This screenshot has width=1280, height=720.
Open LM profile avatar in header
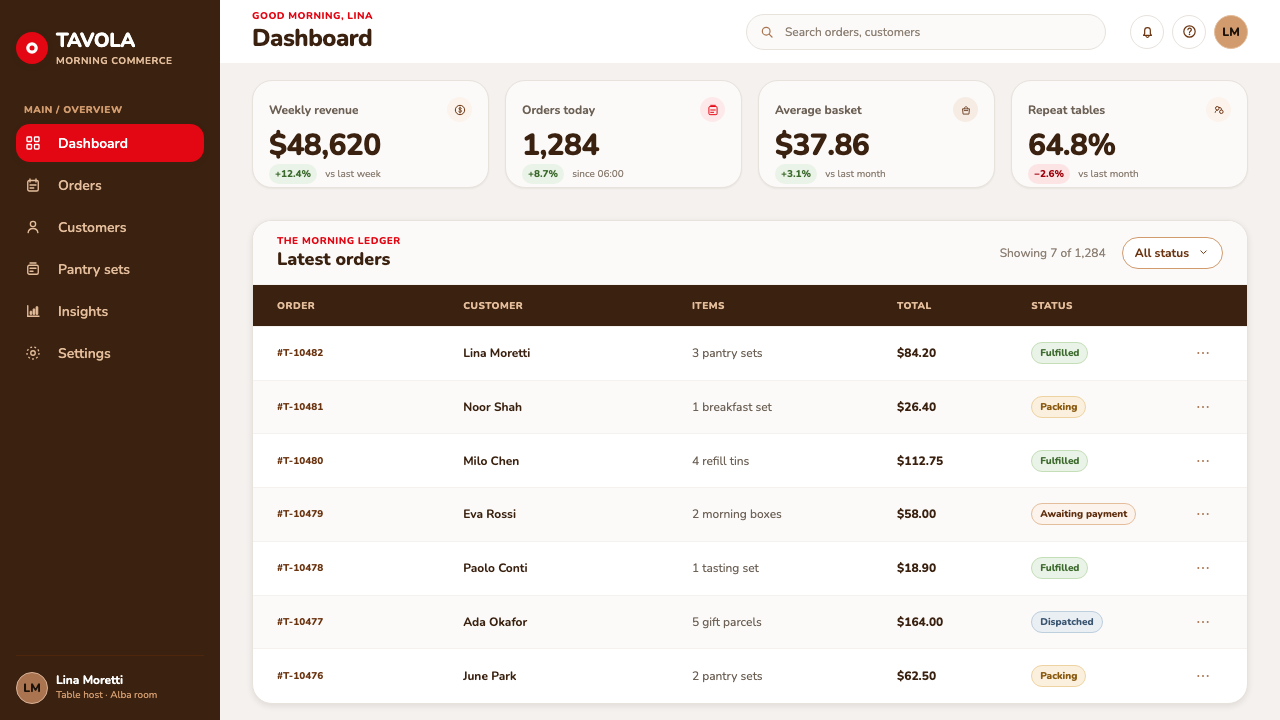coord(1231,32)
